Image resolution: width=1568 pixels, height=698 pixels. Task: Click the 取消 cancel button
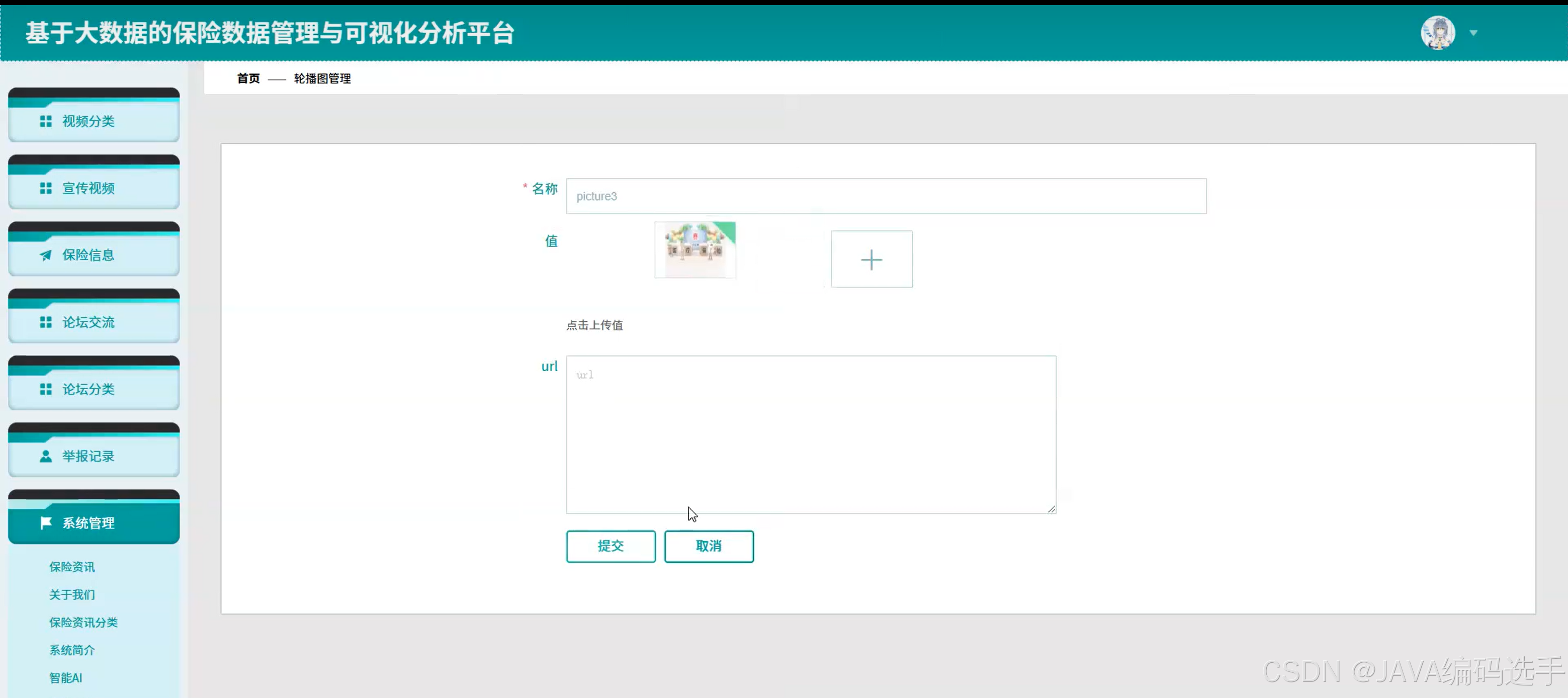click(x=709, y=546)
